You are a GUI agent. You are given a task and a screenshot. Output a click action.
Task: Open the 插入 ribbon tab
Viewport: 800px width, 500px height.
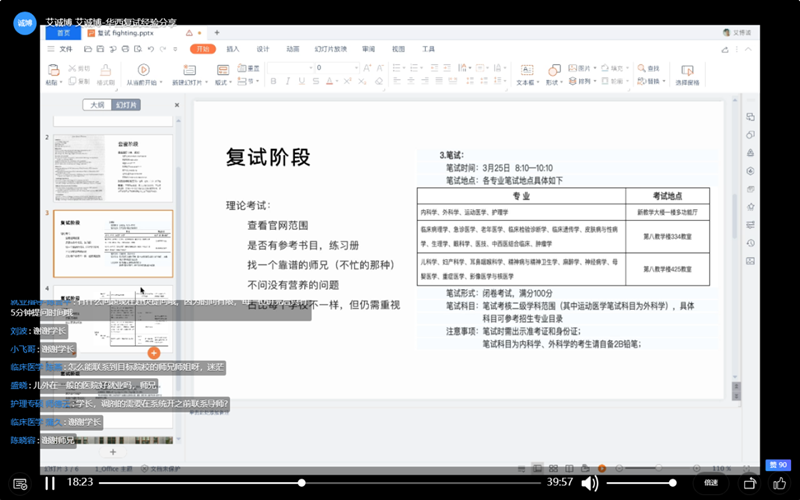[x=233, y=48]
